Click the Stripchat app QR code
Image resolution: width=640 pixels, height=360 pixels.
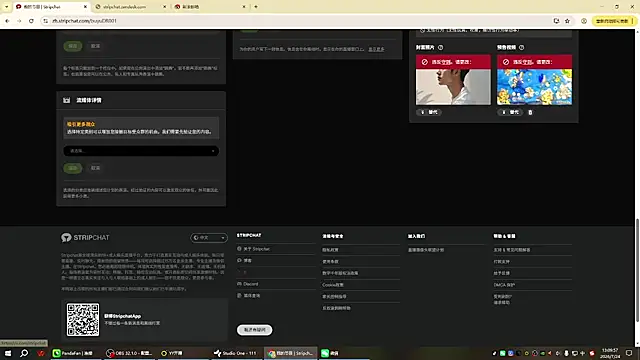point(83,320)
